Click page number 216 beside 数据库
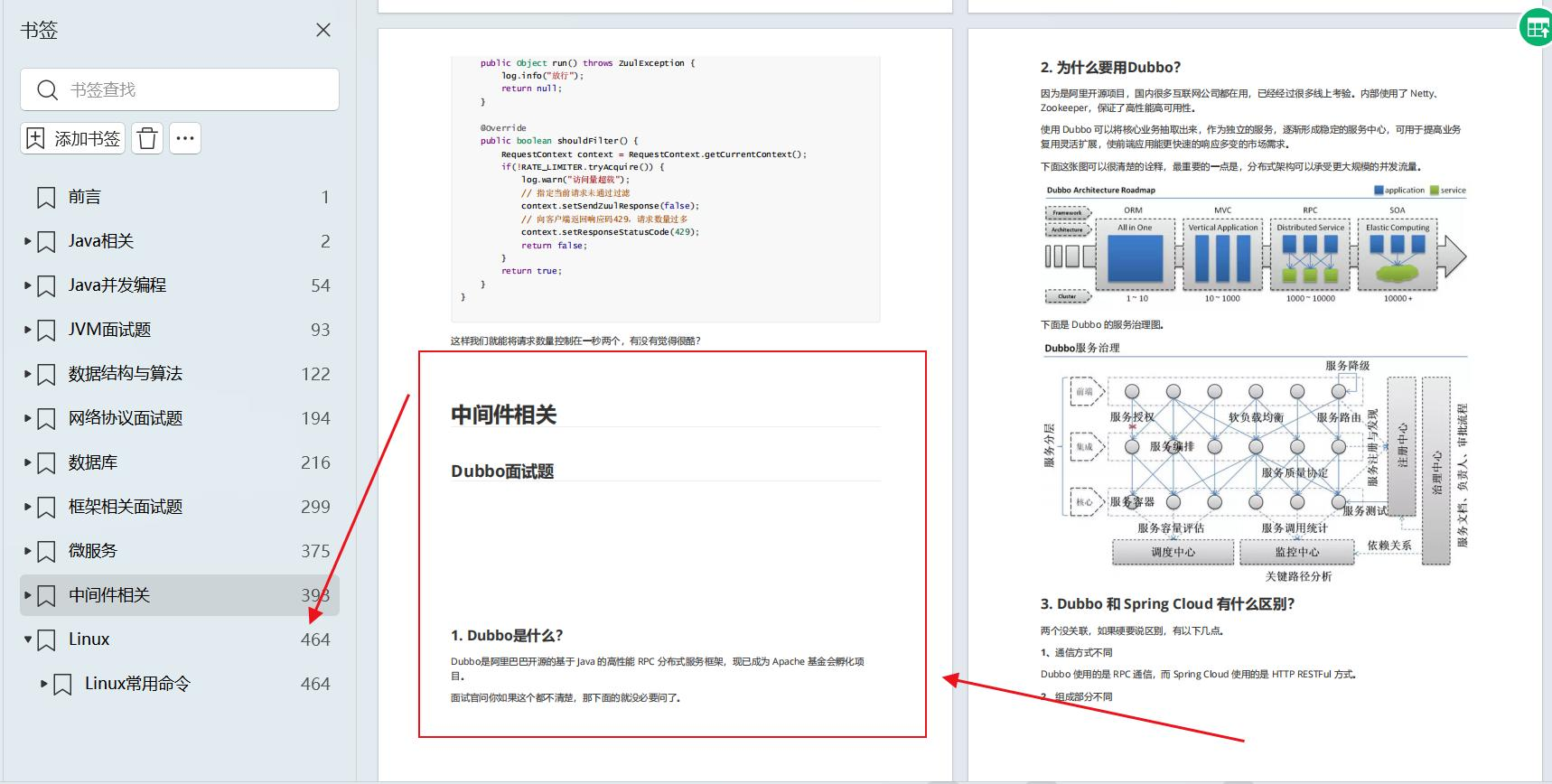Viewport: 1552px width, 784px height. coord(315,462)
